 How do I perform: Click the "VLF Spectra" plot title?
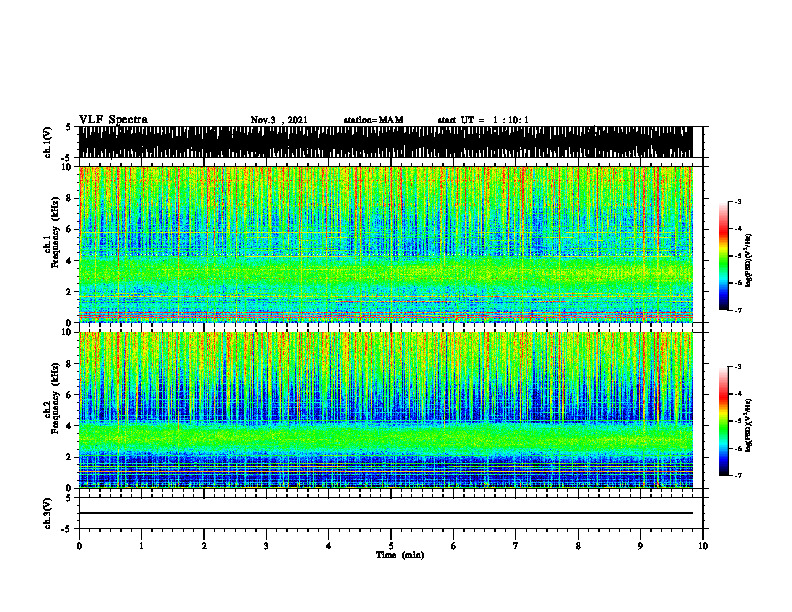(113, 120)
